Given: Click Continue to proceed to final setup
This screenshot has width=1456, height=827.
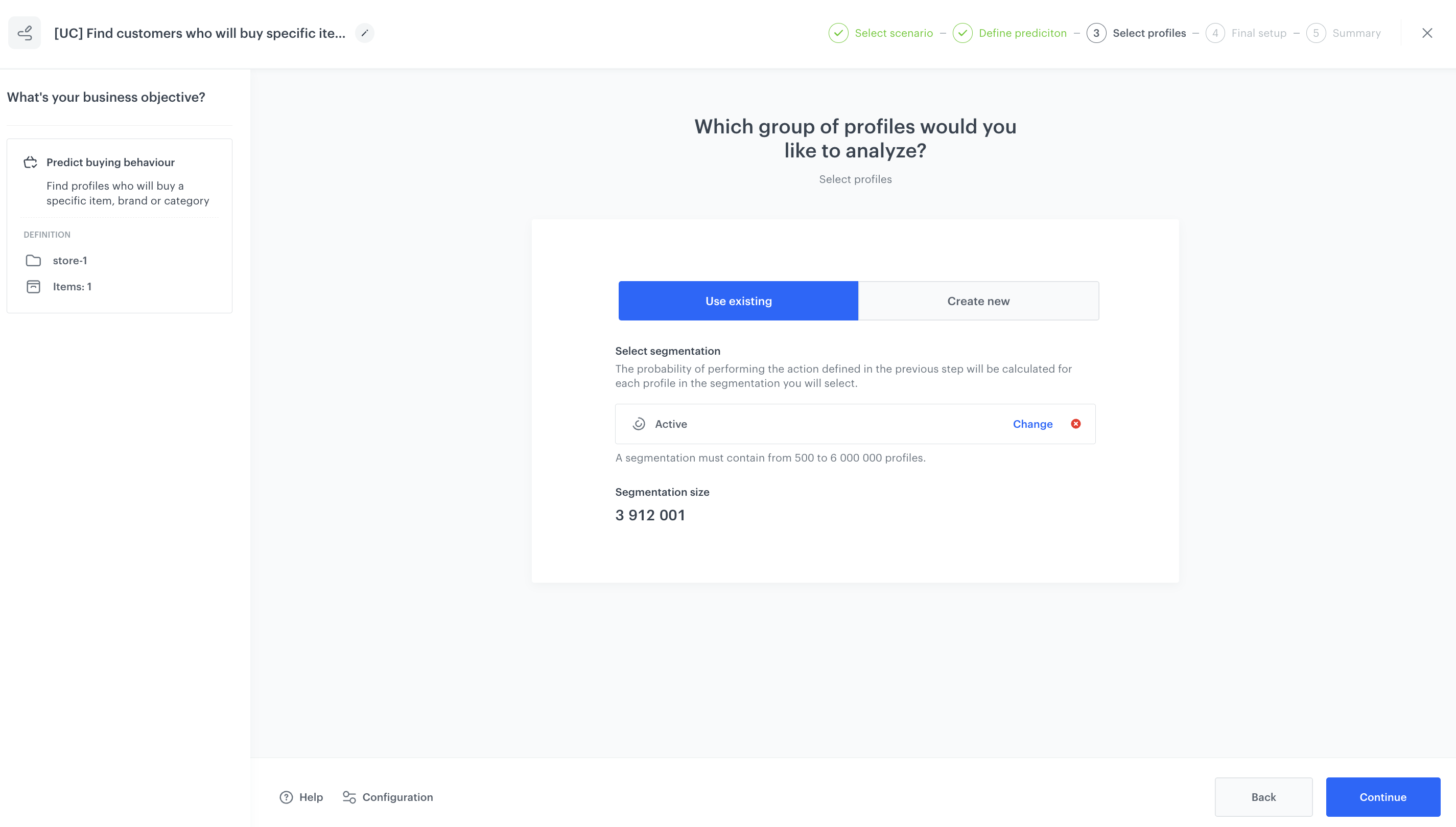Looking at the screenshot, I should pos(1383,797).
